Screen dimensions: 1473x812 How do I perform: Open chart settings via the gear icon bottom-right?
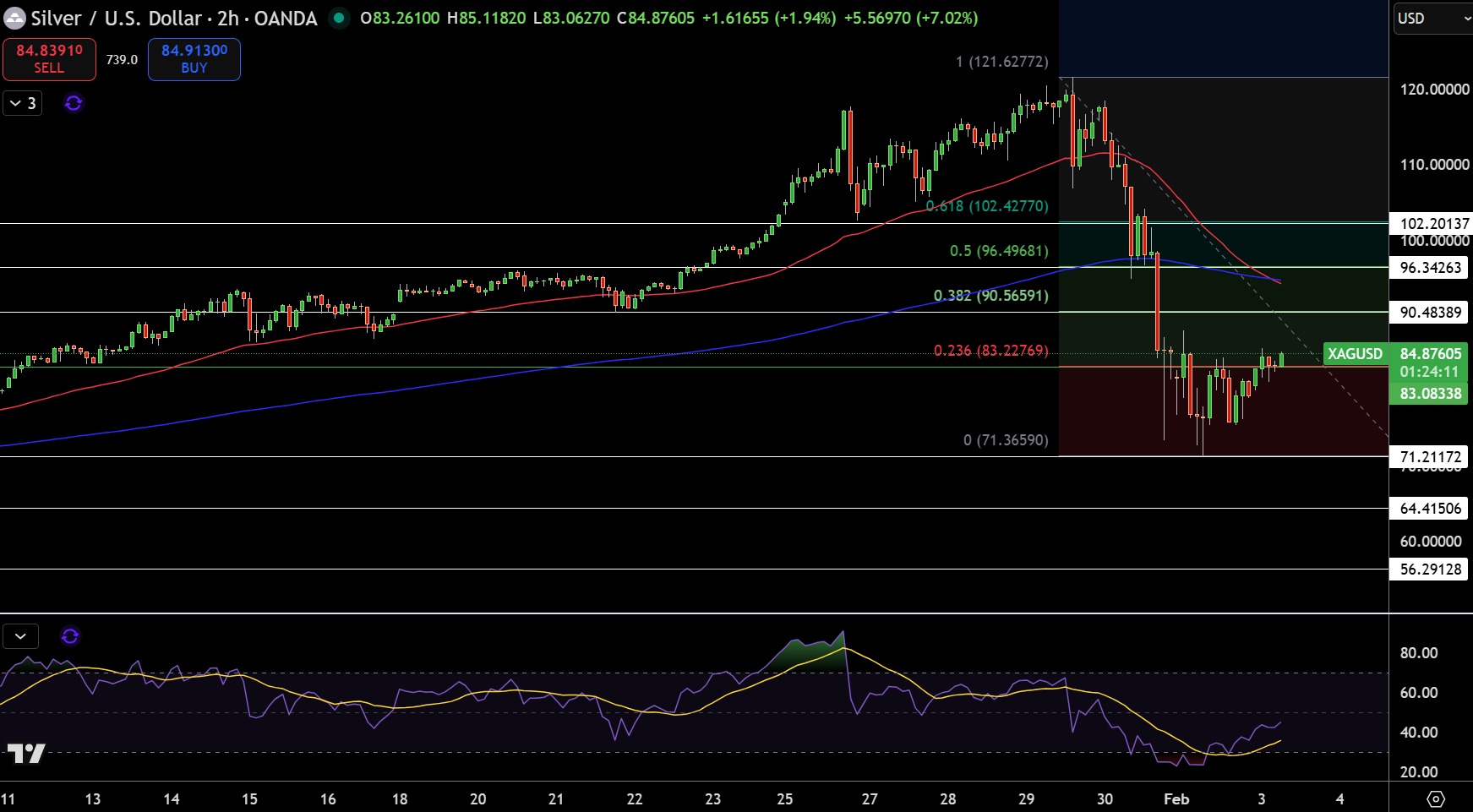click(1436, 798)
